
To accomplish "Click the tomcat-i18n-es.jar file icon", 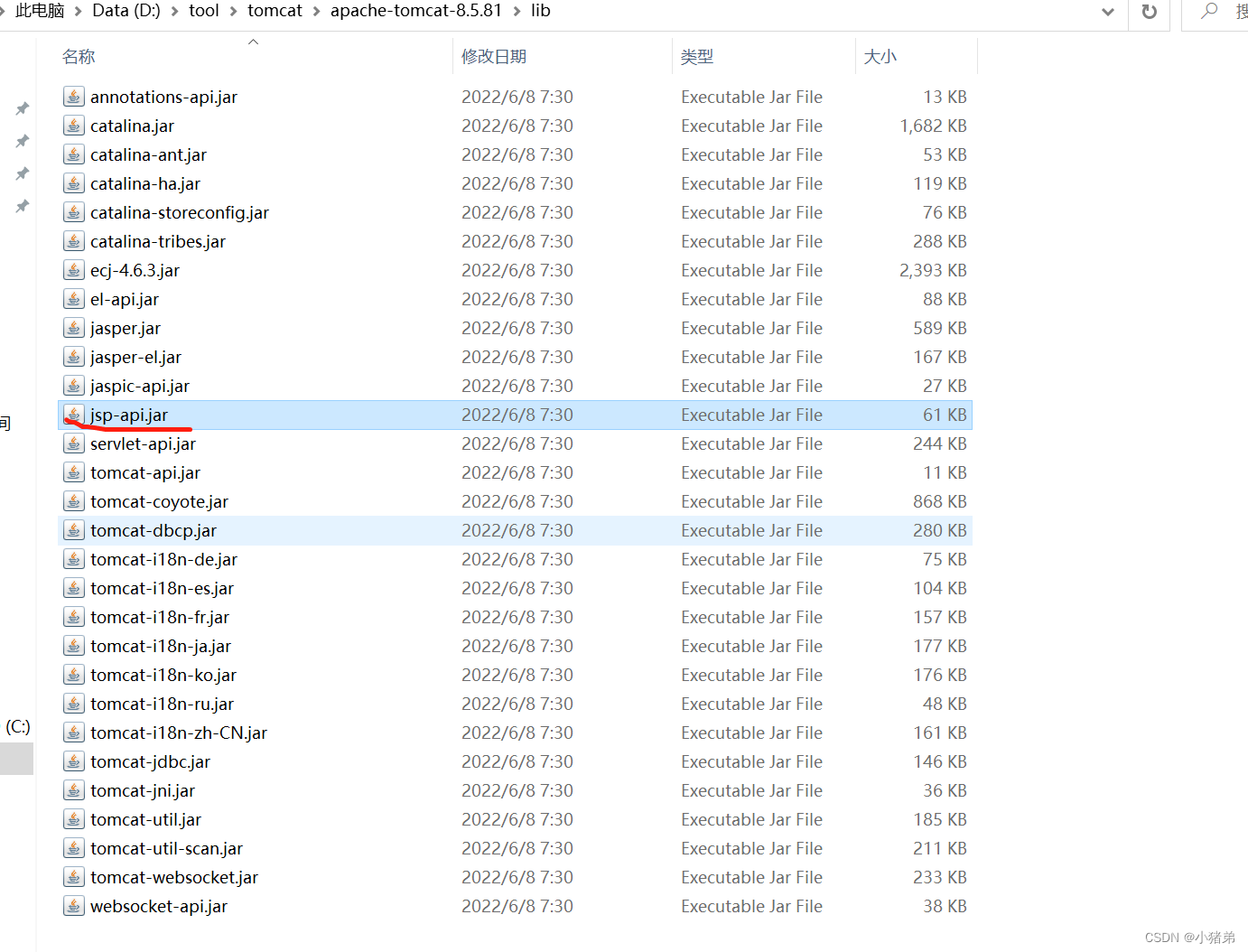I will 74,588.
